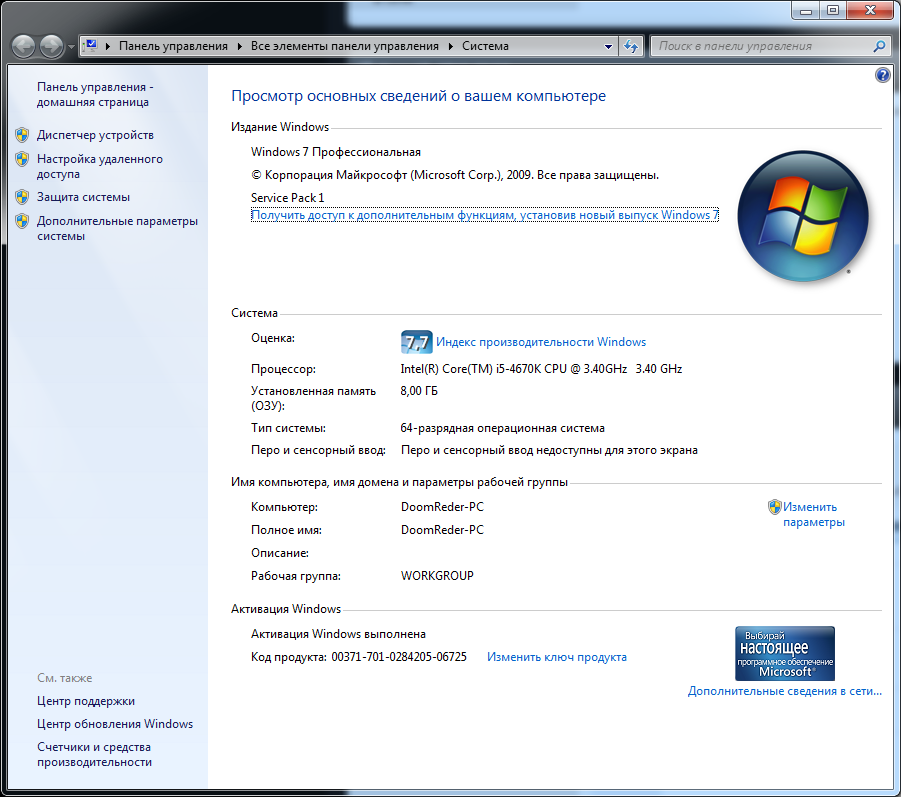Click shield icon beside "Защита системы"

pyautogui.click(x=22, y=197)
